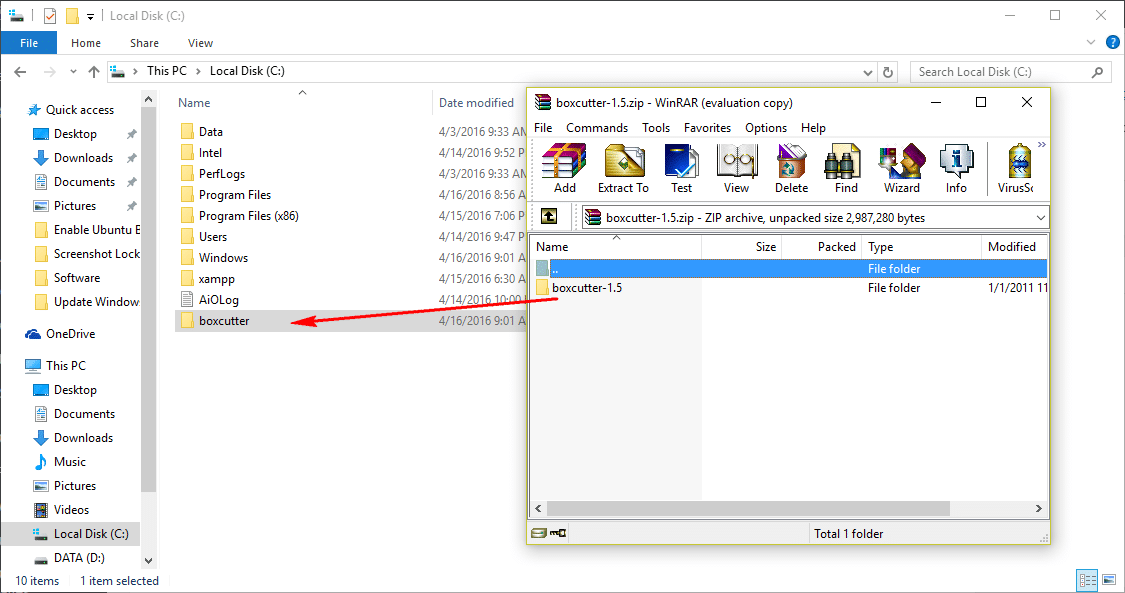
Task: Show more WinRAR toolbar buttons chevron
Action: tap(1042, 145)
